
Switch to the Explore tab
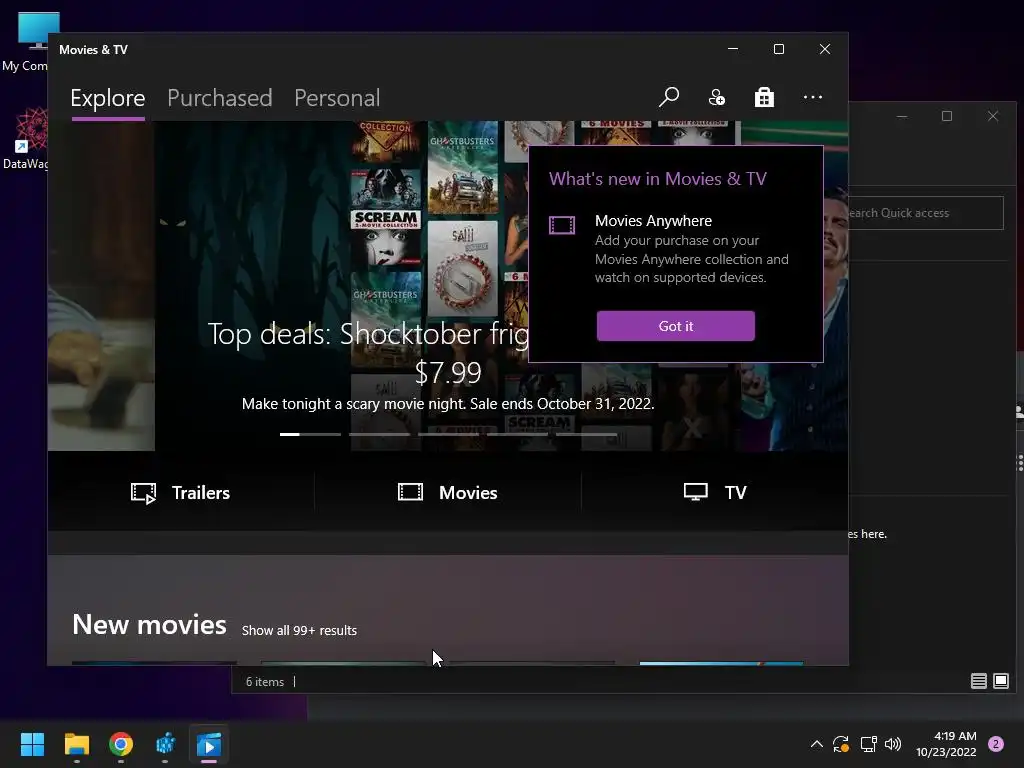coord(108,98)
